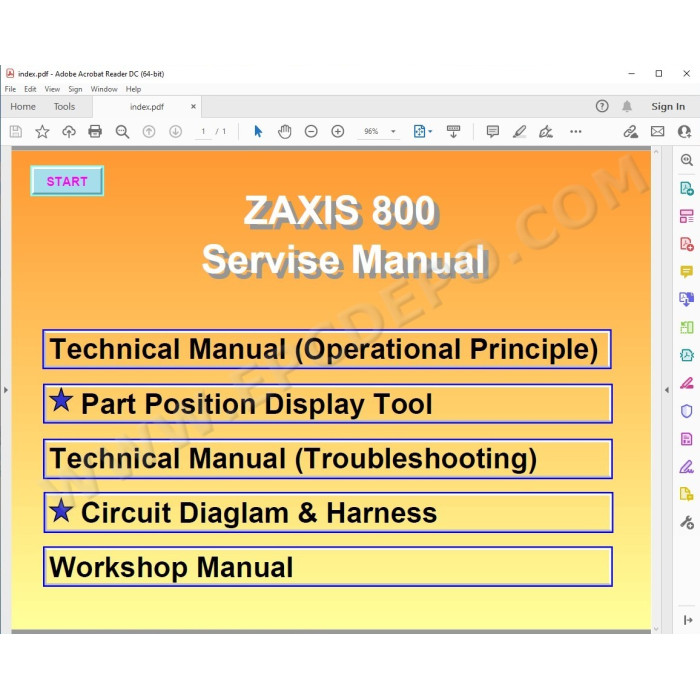Open More Tools wrench in right pane
700x700 pixels.
tap(687, 522)
